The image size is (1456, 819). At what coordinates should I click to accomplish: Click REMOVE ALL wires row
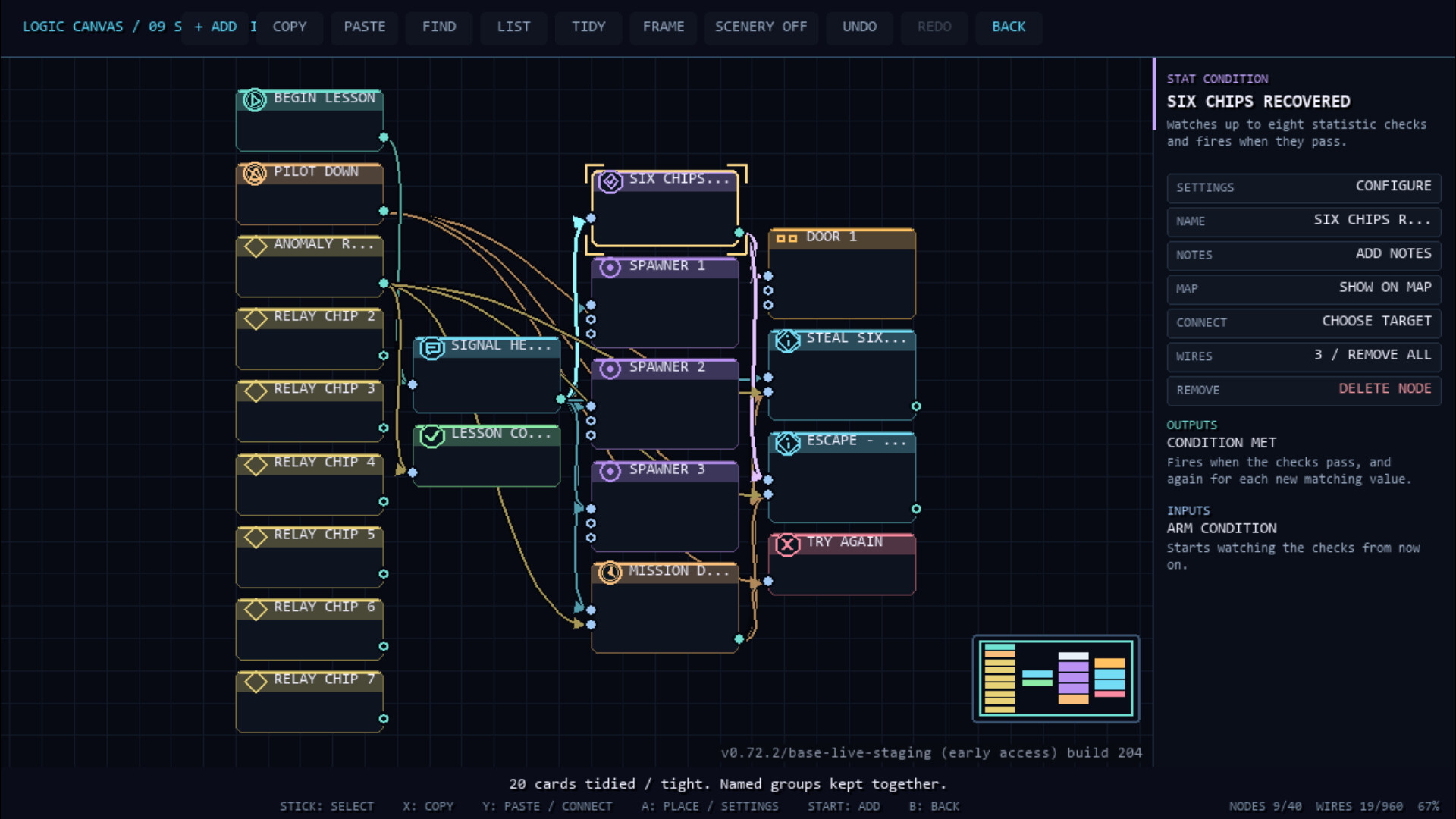point(1304,356)
